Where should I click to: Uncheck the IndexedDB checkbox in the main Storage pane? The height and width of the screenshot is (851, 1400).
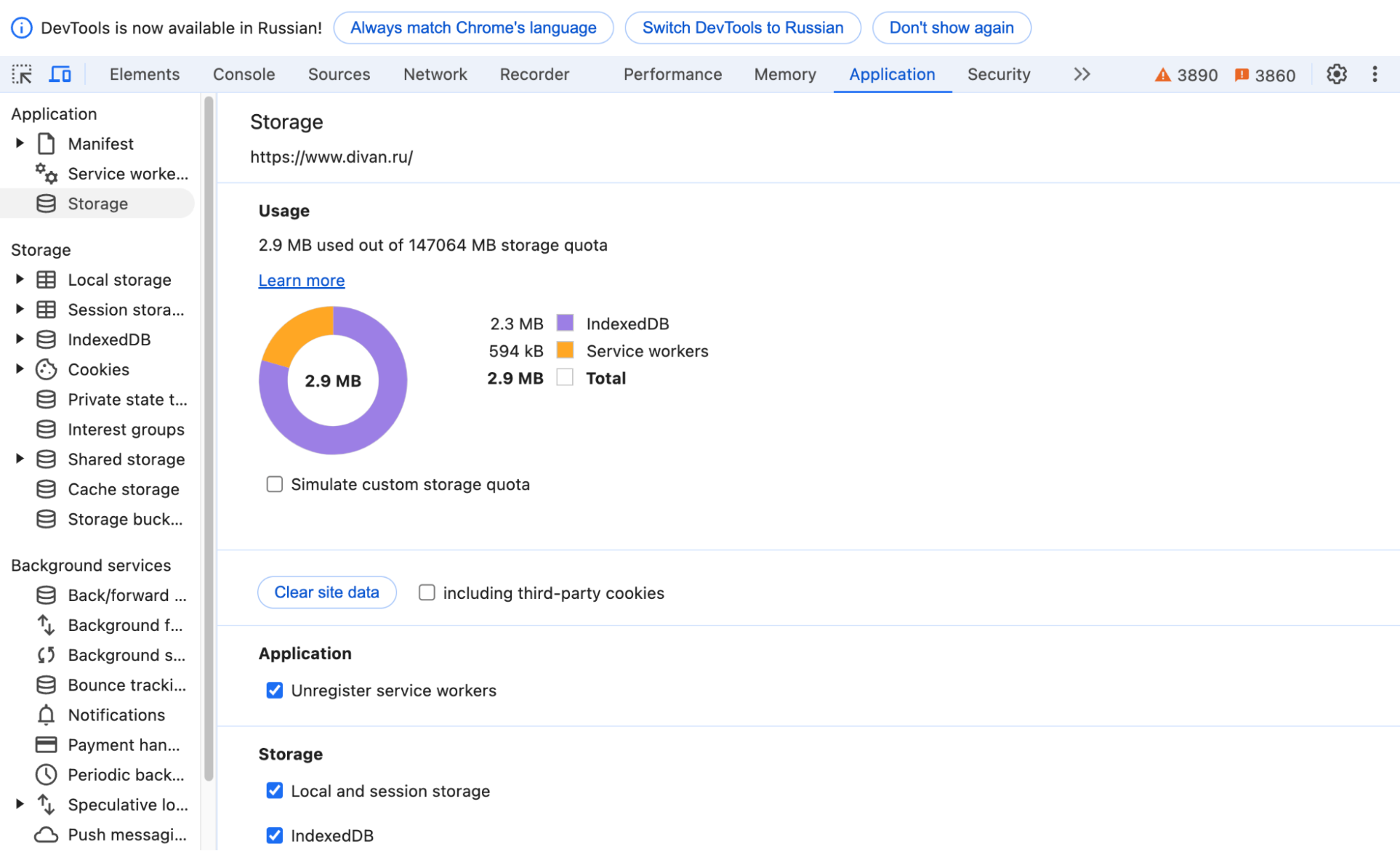275,836
